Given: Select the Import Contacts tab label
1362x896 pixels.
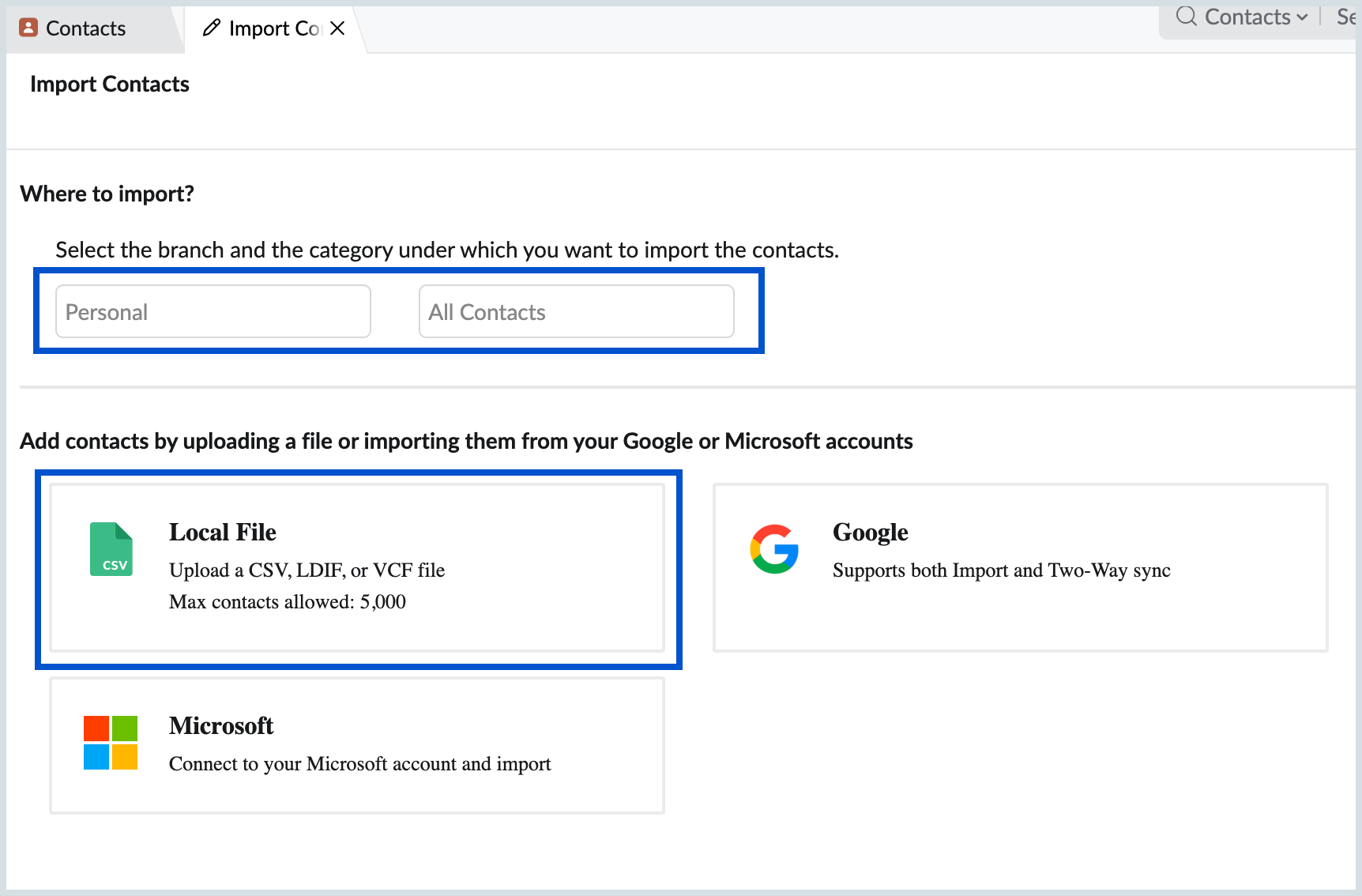Looking at the screenshot, I should pos(273,28).
